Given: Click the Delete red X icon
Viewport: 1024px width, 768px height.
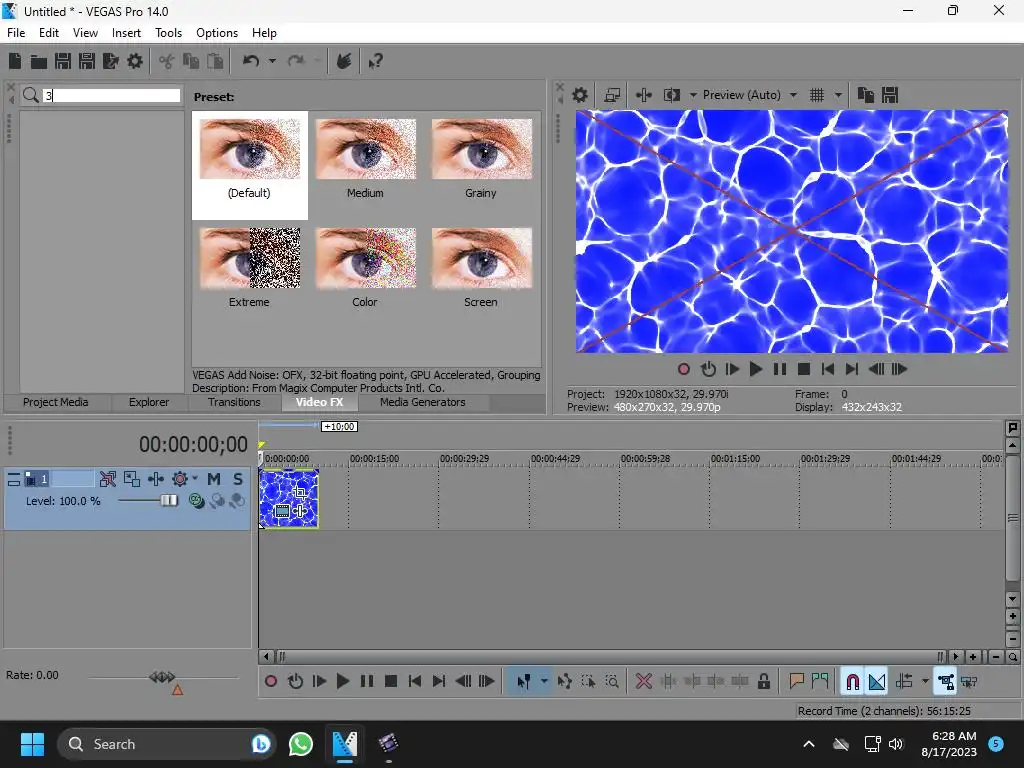Looking at the screenshot, I should click(644, 682).
